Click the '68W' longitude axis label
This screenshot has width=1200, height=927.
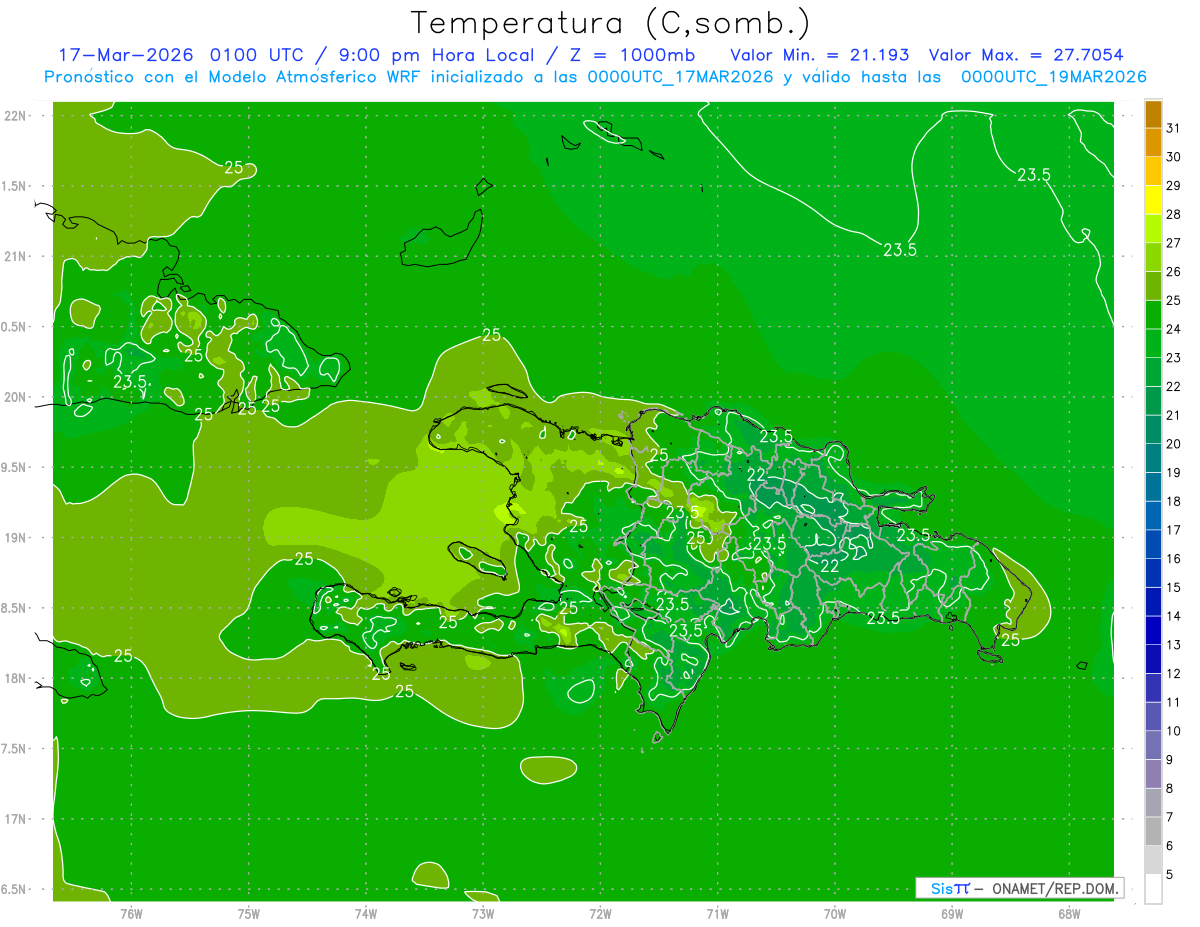pos(1068,913)
